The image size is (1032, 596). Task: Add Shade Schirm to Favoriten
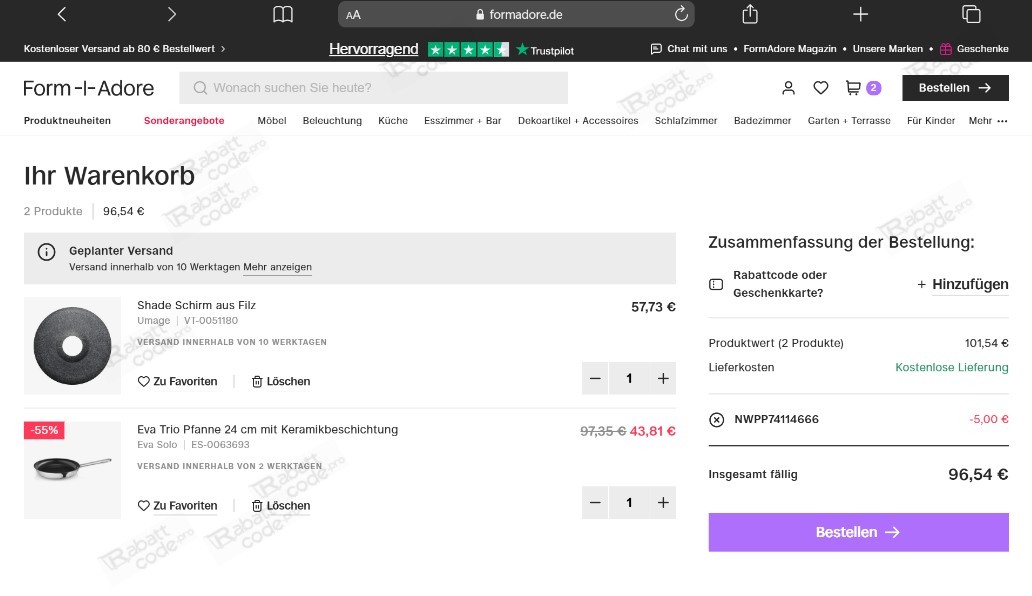point(177,382)
